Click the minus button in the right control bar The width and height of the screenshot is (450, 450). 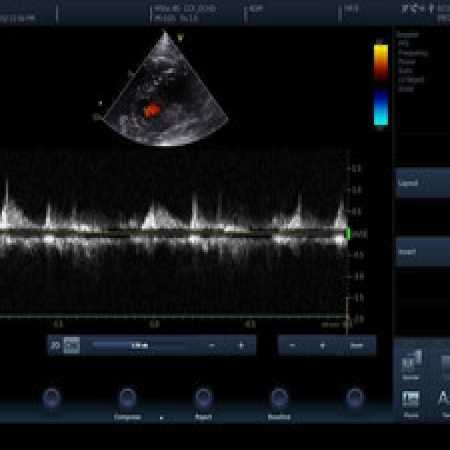[292, 346]
